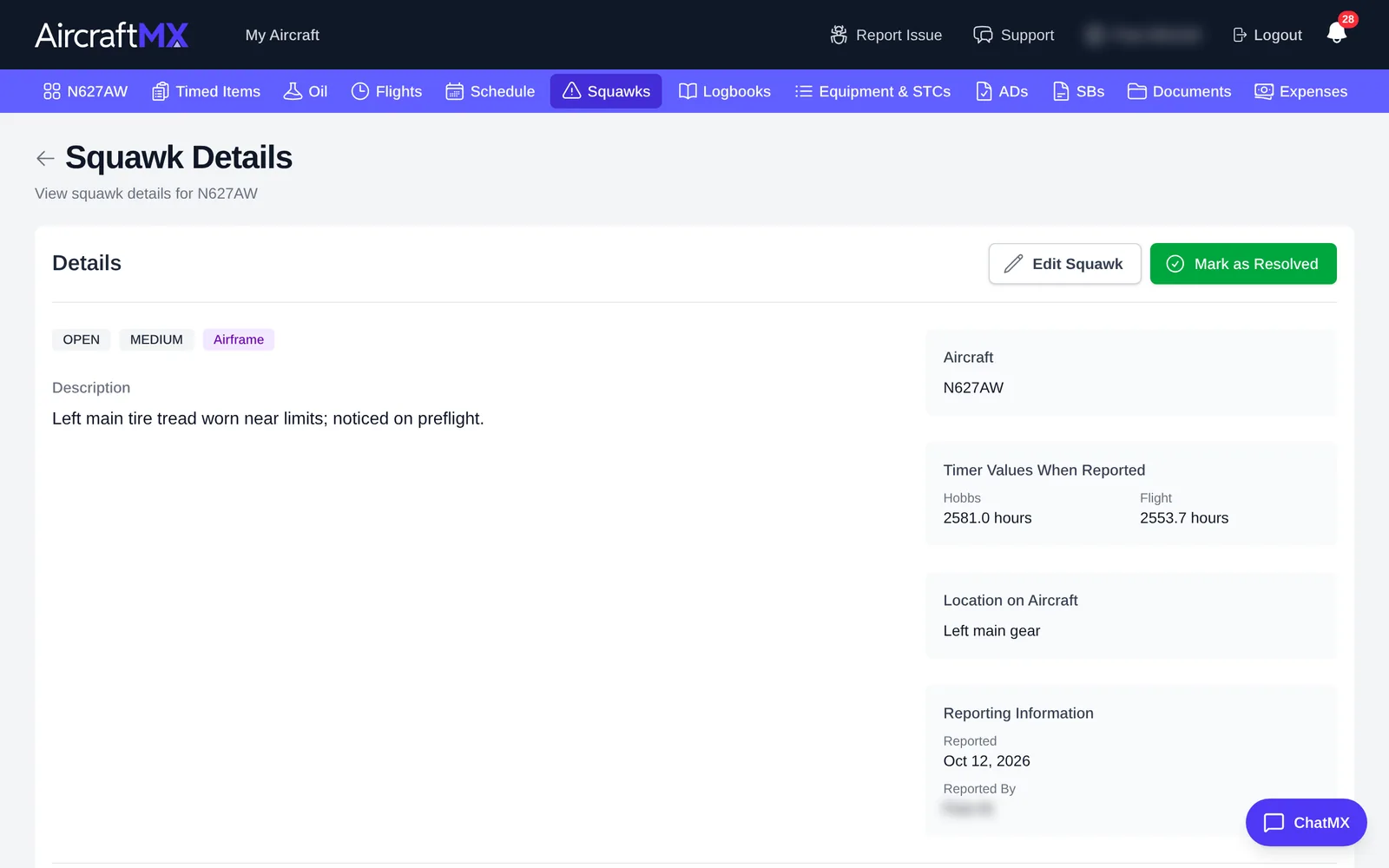Click the Report Issue link text
Viewport: 1389px width, 868px height.
(x=899, y=35)
